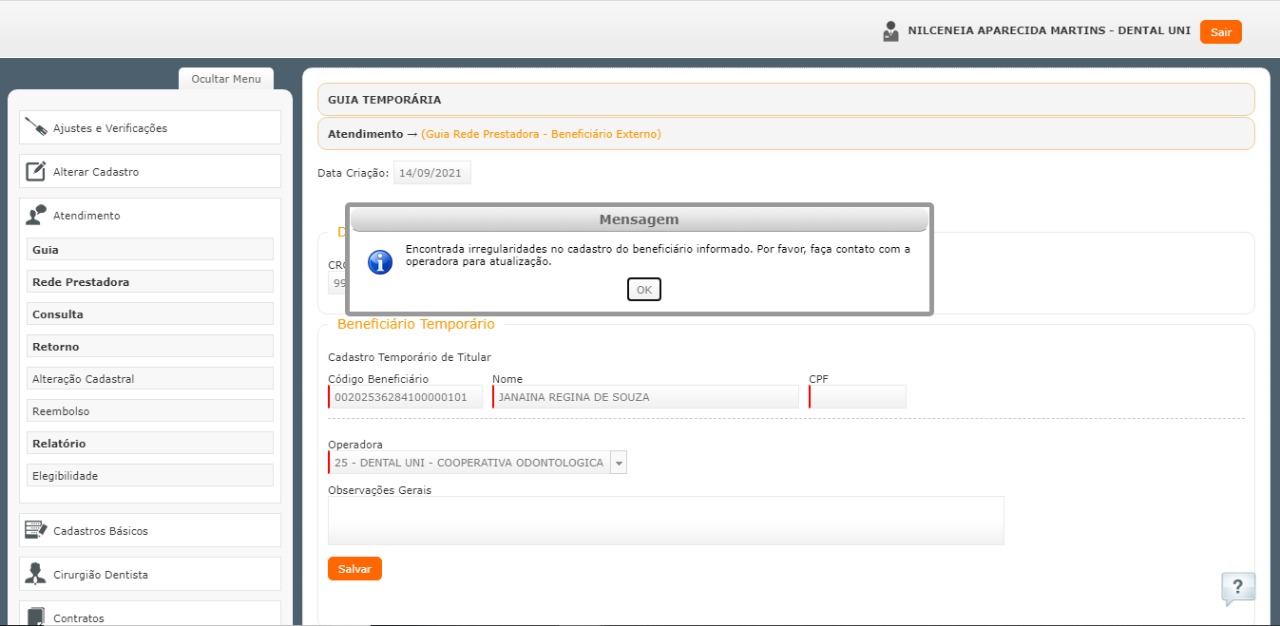Click the Data Criação date field
Viewport: 1280px width, 626px height.
pyautogui.click(x=432, y=173)
